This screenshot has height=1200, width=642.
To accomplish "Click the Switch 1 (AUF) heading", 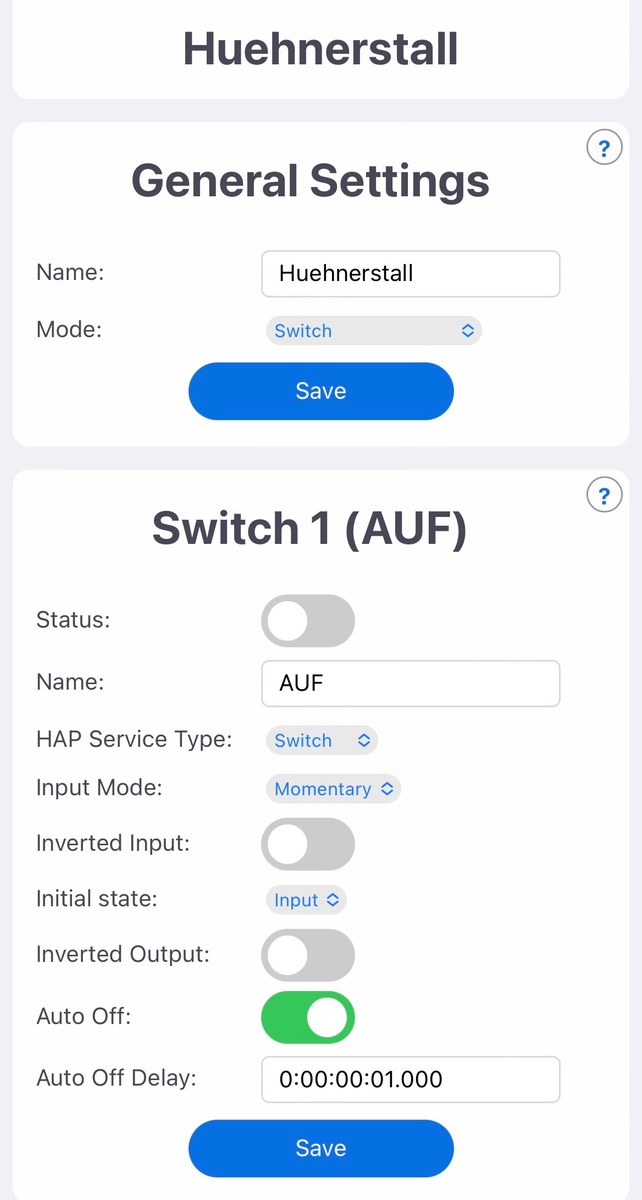I will click(309, 528).
